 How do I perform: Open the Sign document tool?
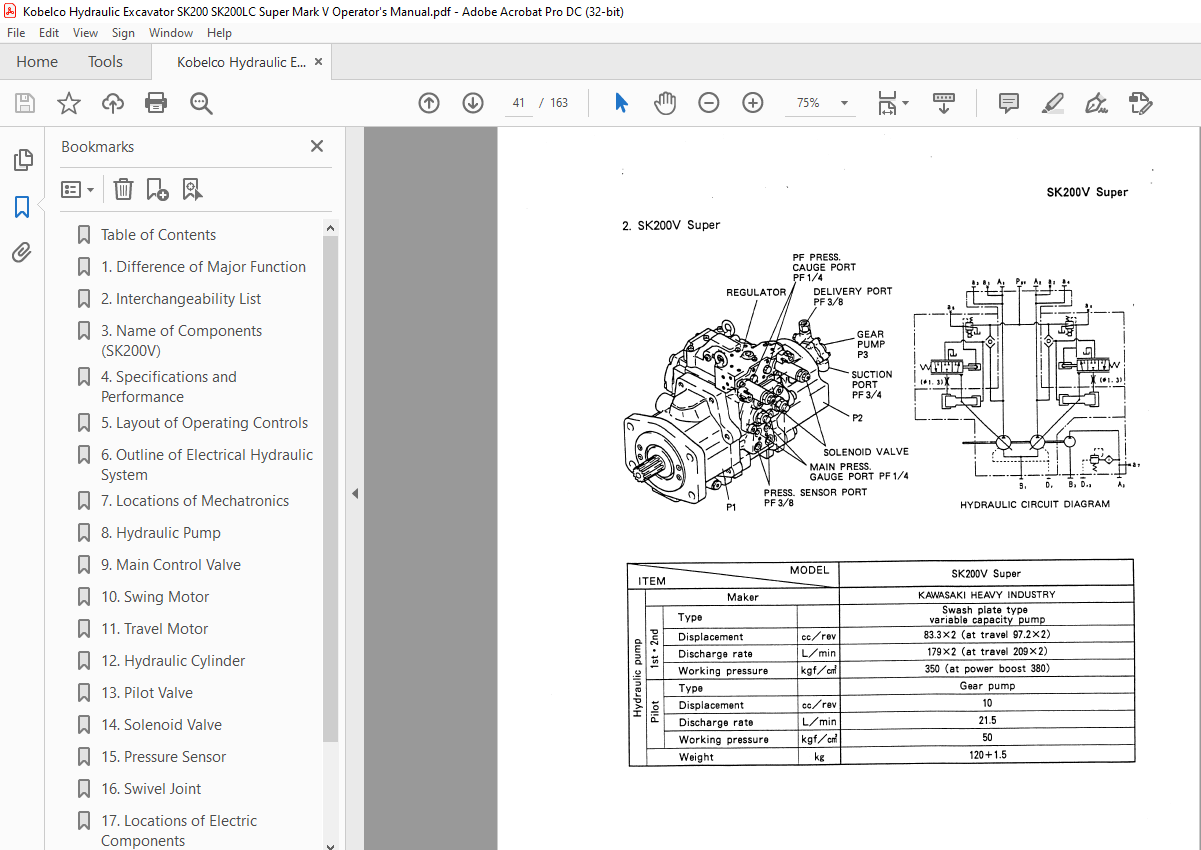coord(1096,103)
